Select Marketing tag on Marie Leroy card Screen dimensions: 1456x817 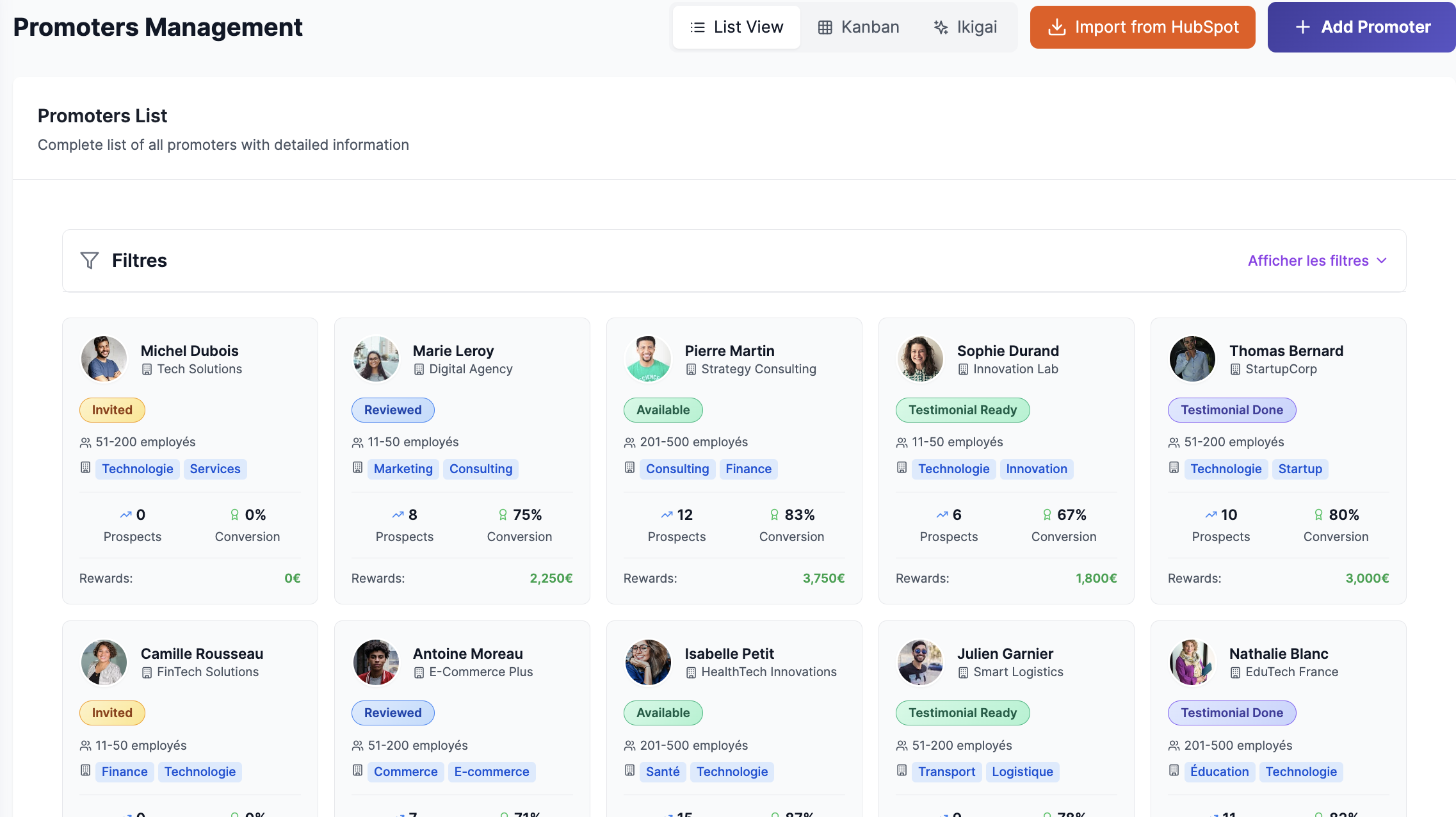[403, 469]
